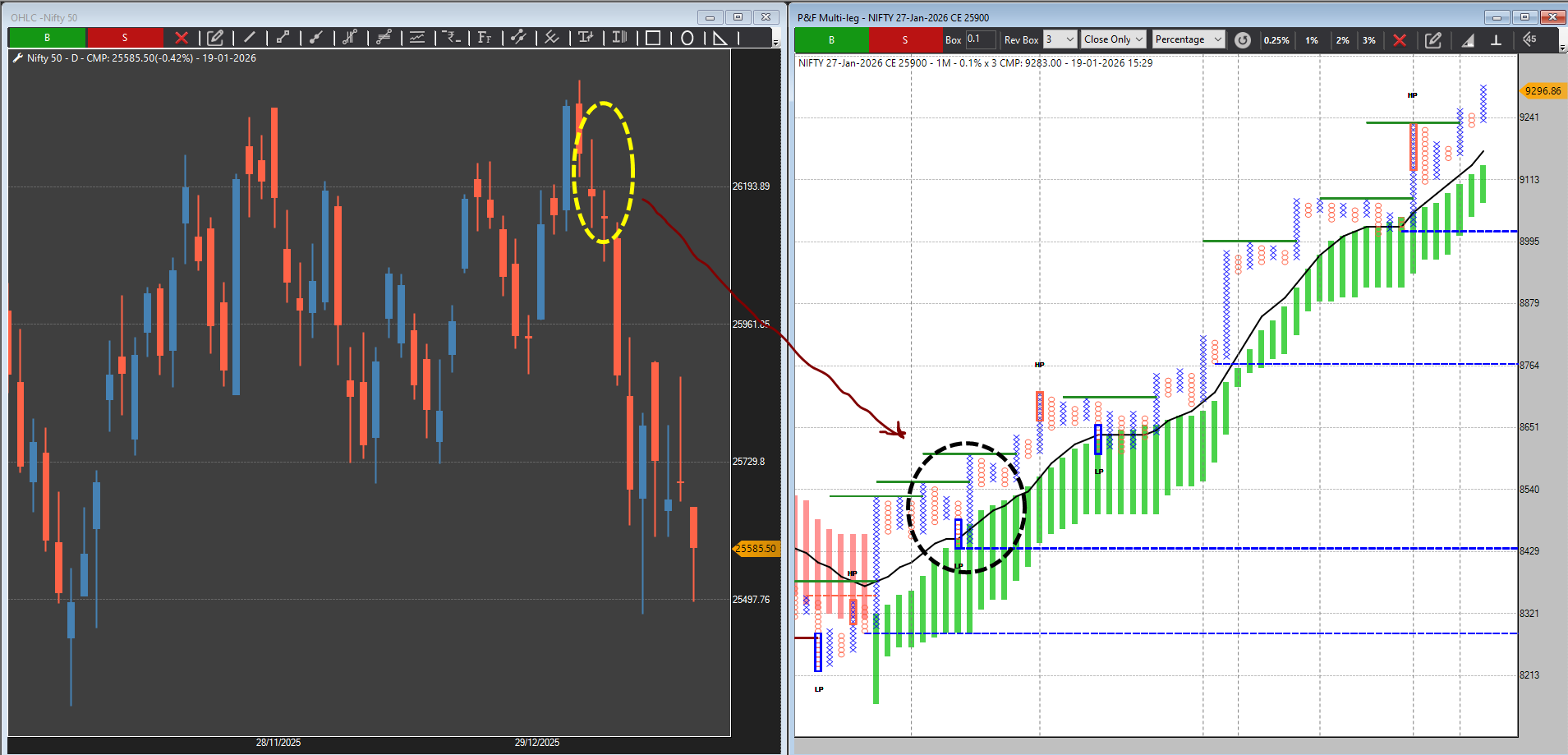The width and height of the screenshot is (1568, 755).
Task: Click the red S sell button in P&F window
Action: pyautogui.click(x=905, y=39)
